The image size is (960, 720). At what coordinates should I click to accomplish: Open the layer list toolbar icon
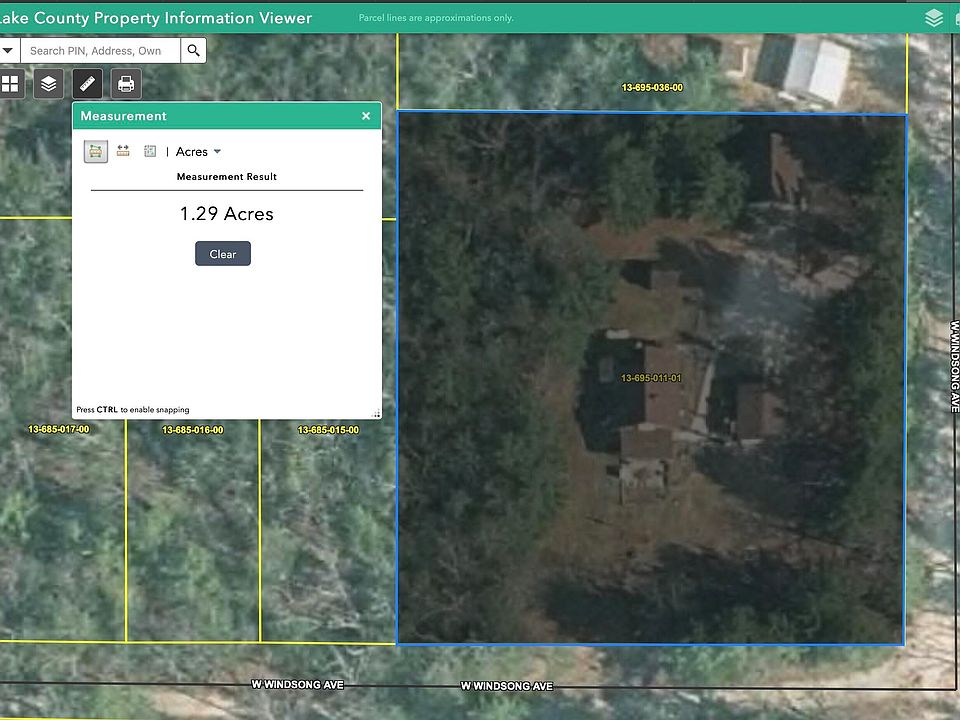49,84
